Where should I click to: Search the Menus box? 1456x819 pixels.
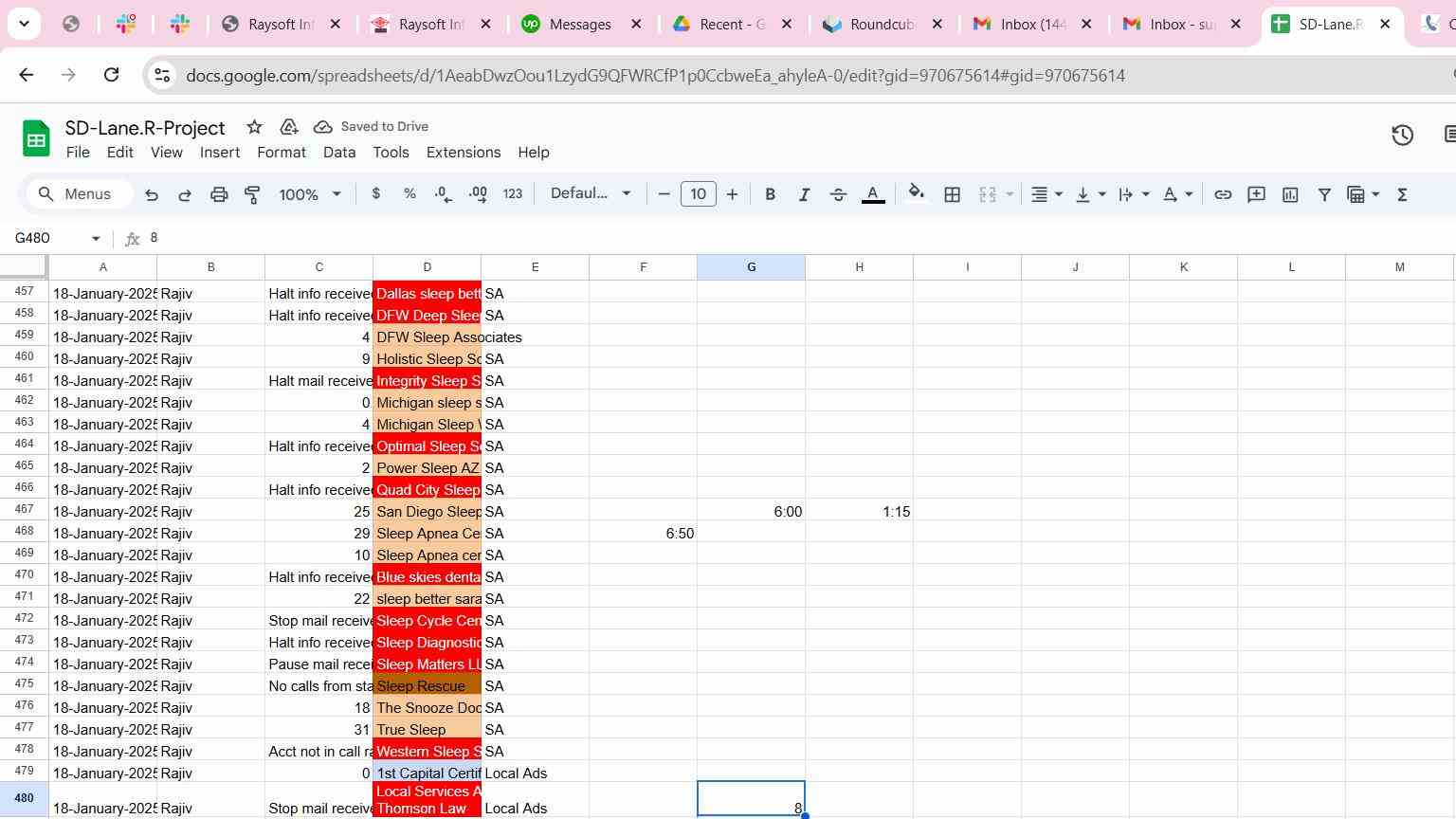click(x=79, y=194)
